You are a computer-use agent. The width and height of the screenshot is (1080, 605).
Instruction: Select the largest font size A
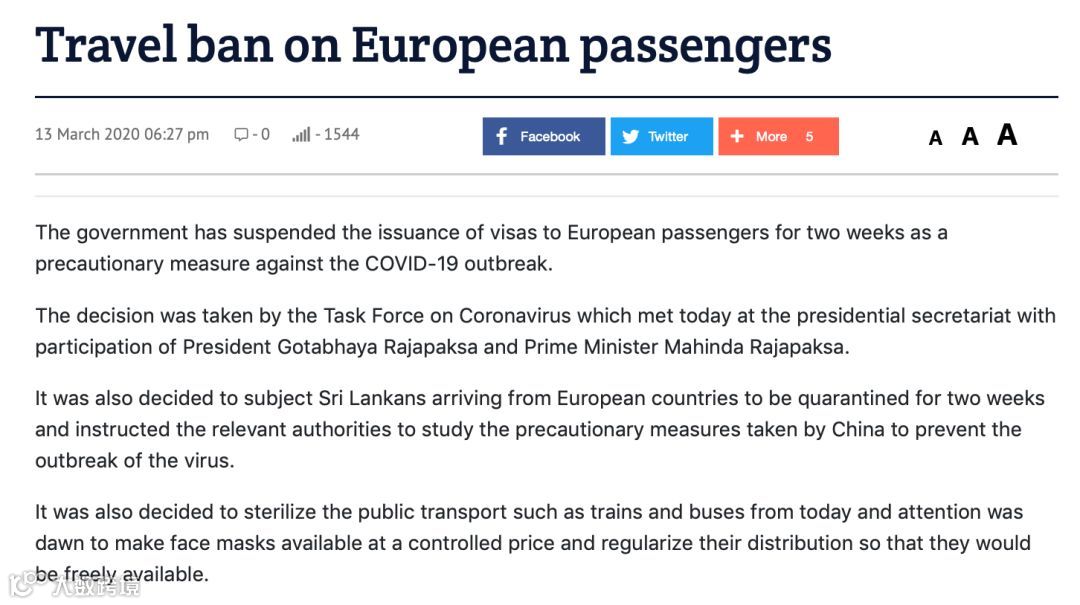[1007, 134]
